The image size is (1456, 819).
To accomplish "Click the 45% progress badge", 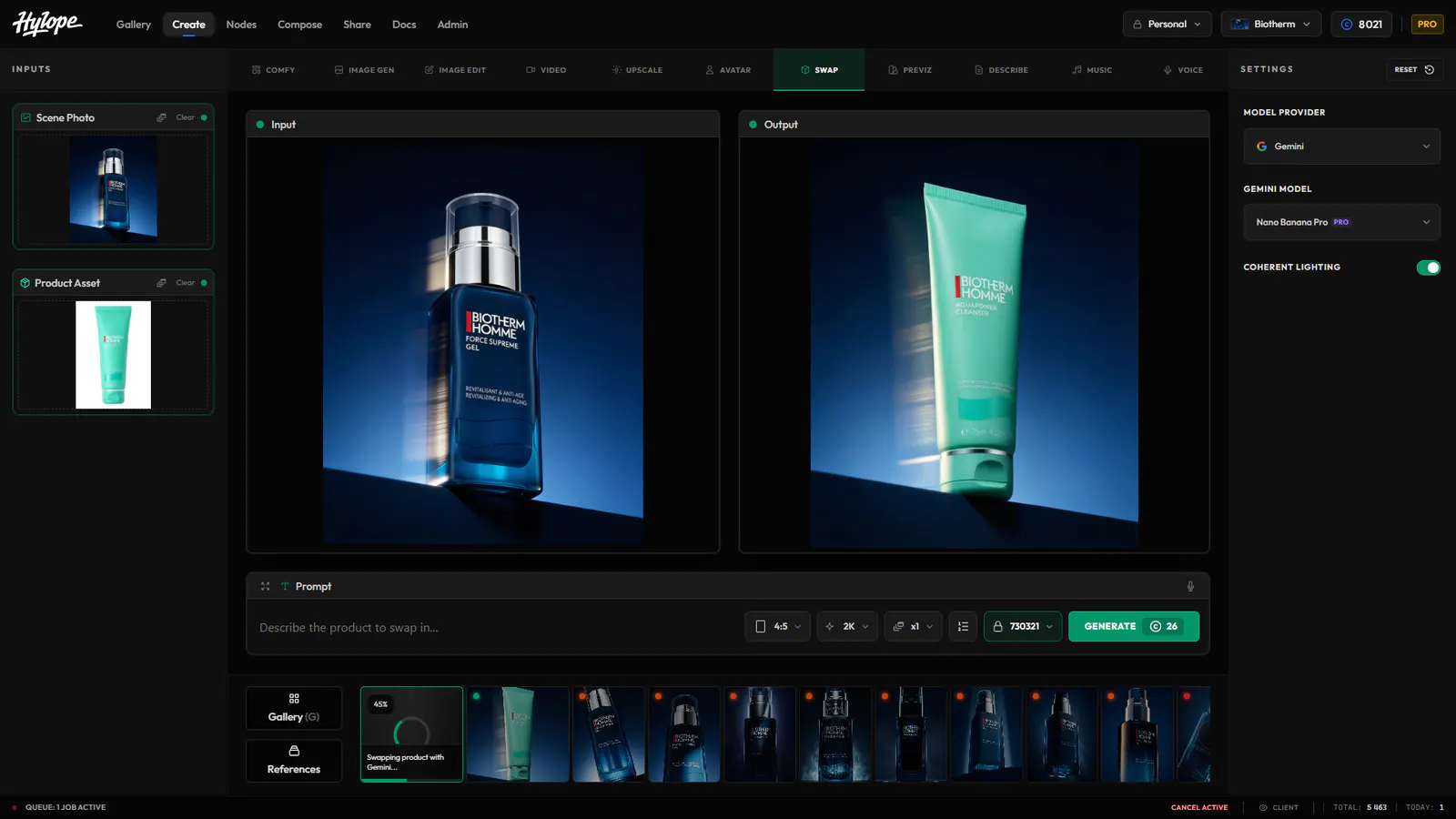I will [x=380, y=704].
